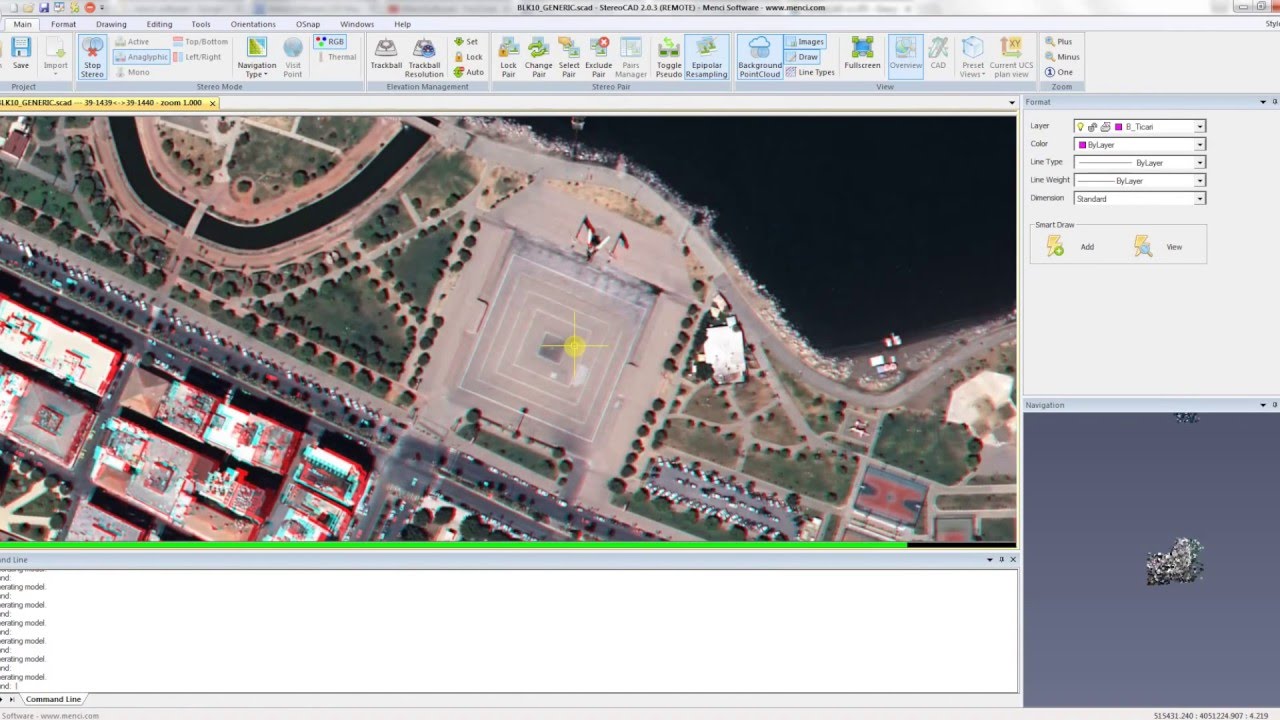This screenshot has height=720, width=1280.
Task: Click the green progress bar below the image
Action: click(x=453, y=545)
